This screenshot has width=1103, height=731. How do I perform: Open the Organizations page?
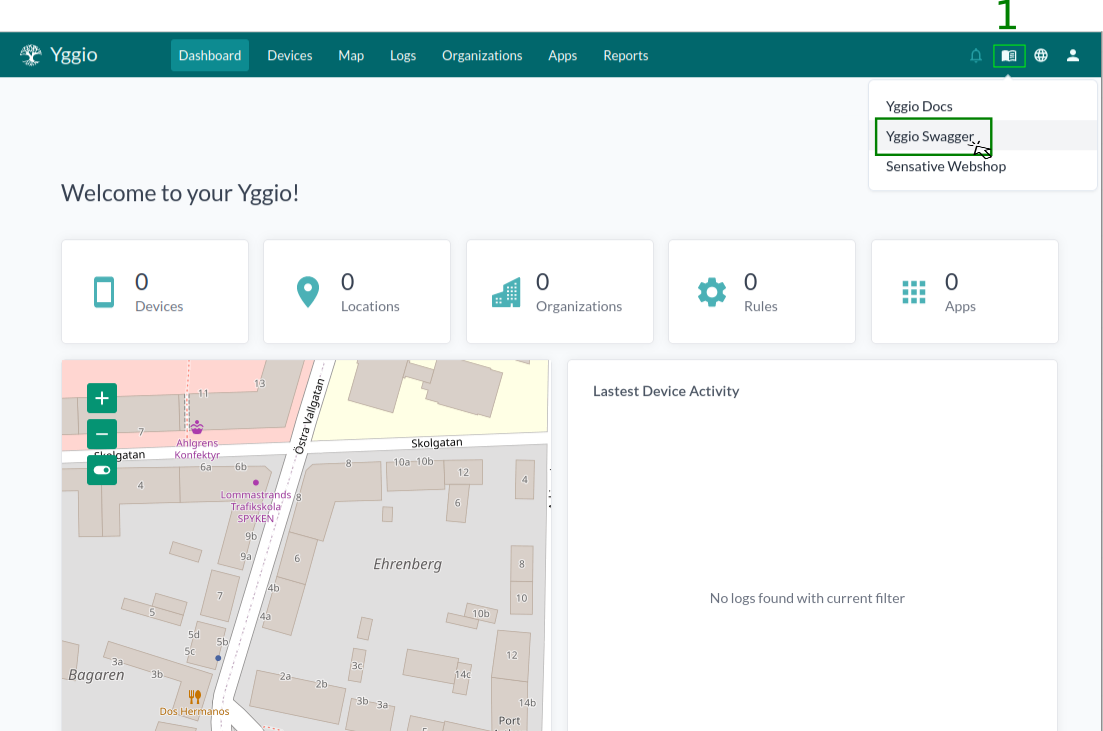[x=482, y=56]
